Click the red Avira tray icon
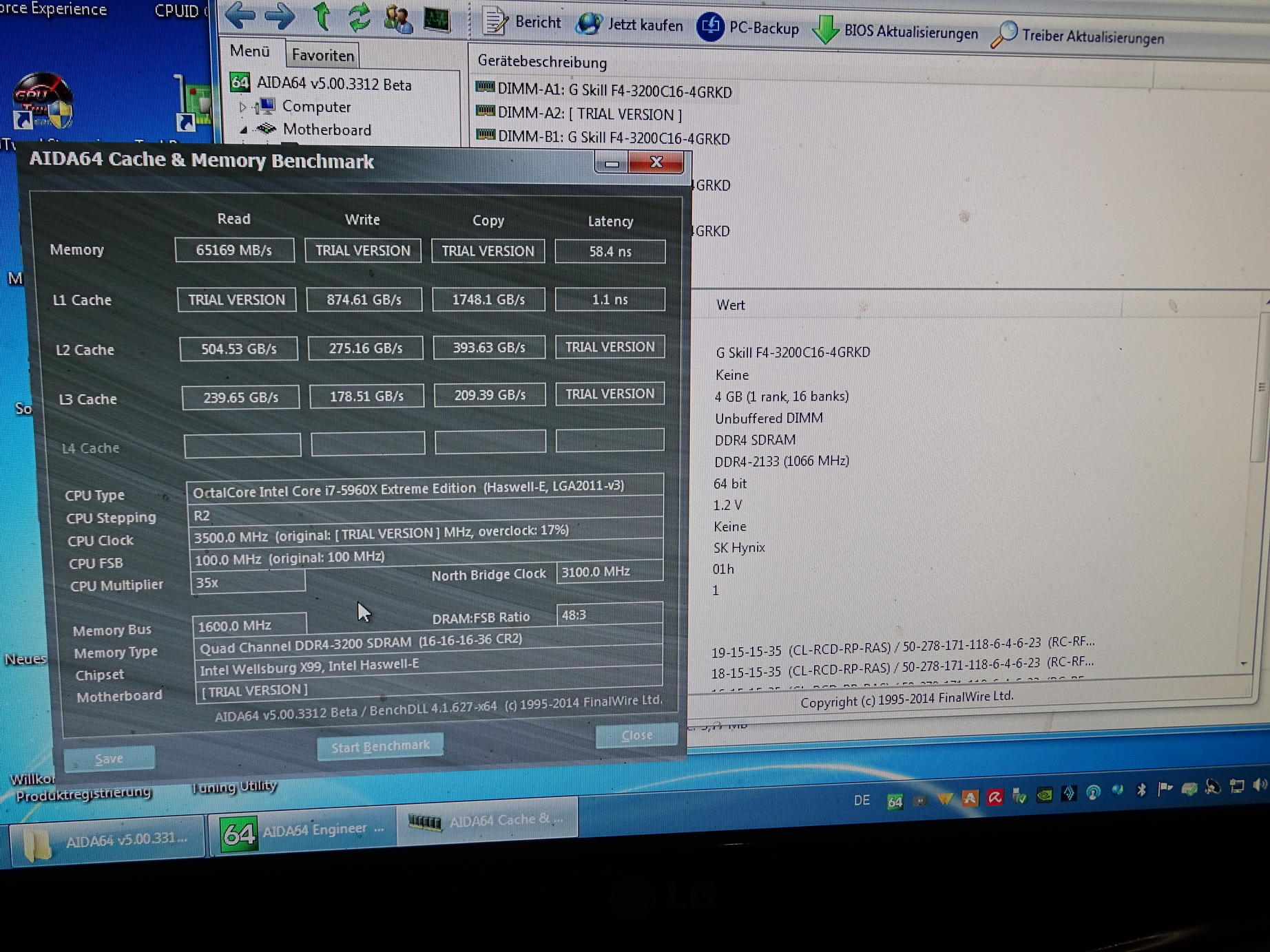 (995, 798)
